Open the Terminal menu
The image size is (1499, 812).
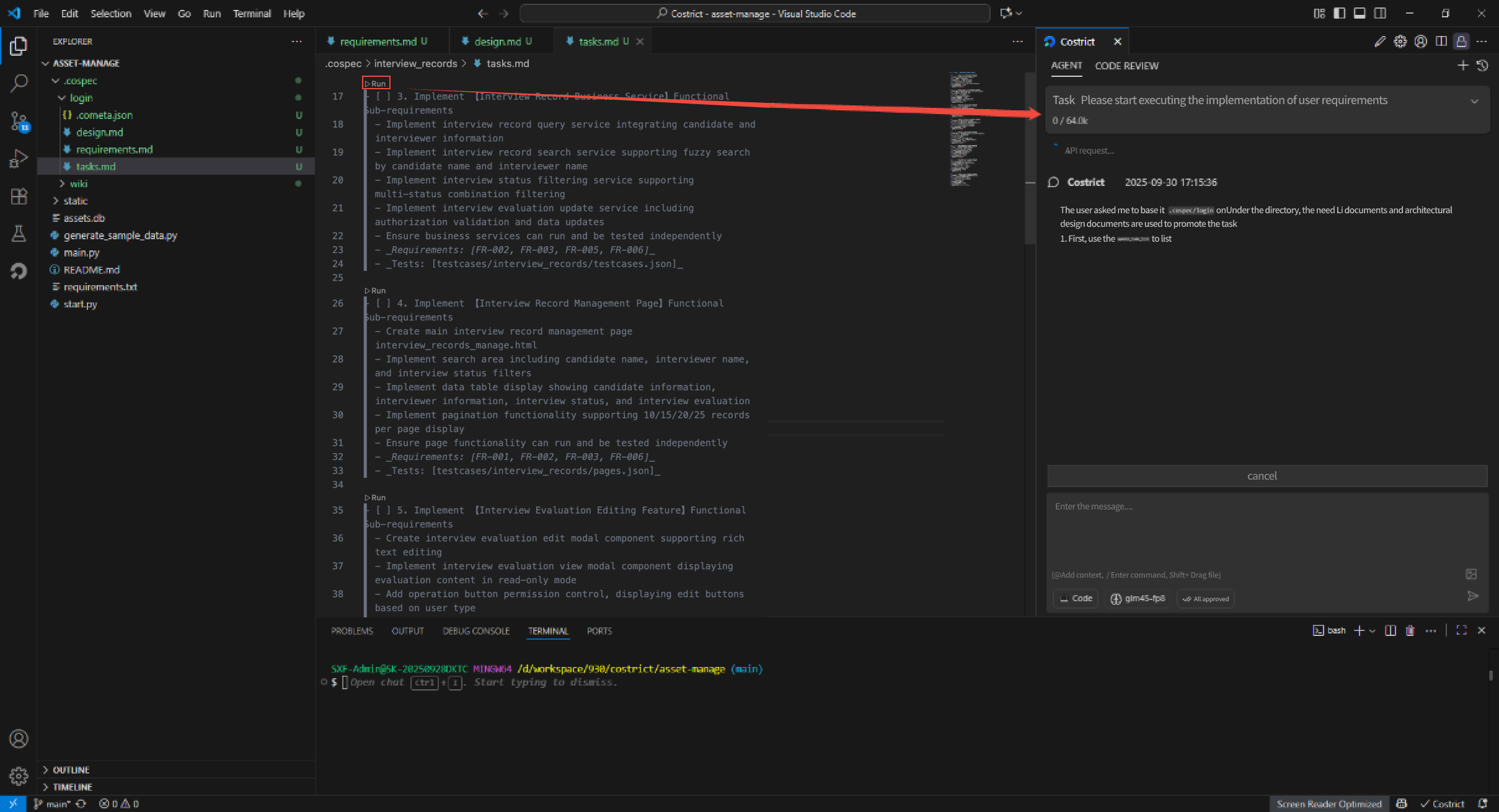coord(251,14)
